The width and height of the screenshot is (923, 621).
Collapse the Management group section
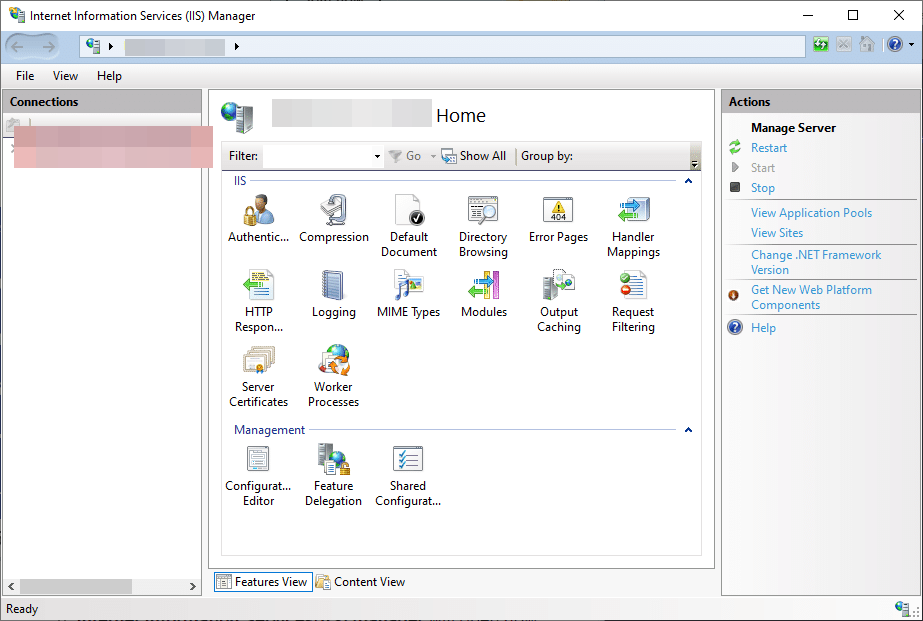point(688,430)
